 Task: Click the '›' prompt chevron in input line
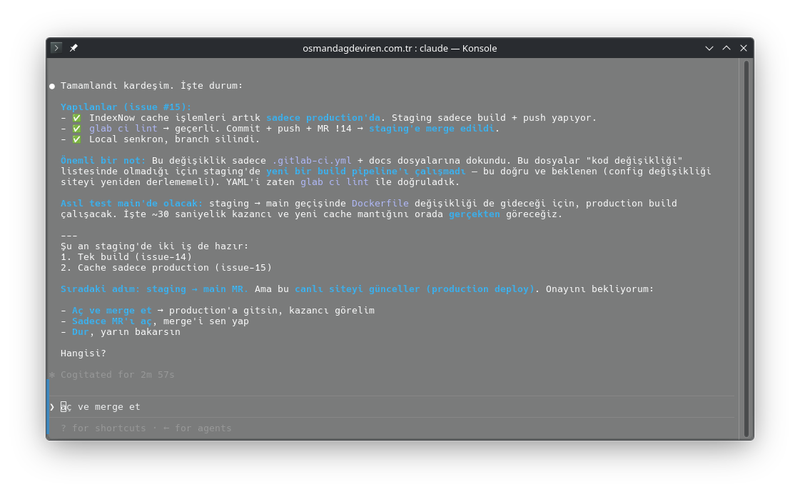coord(52,407)
